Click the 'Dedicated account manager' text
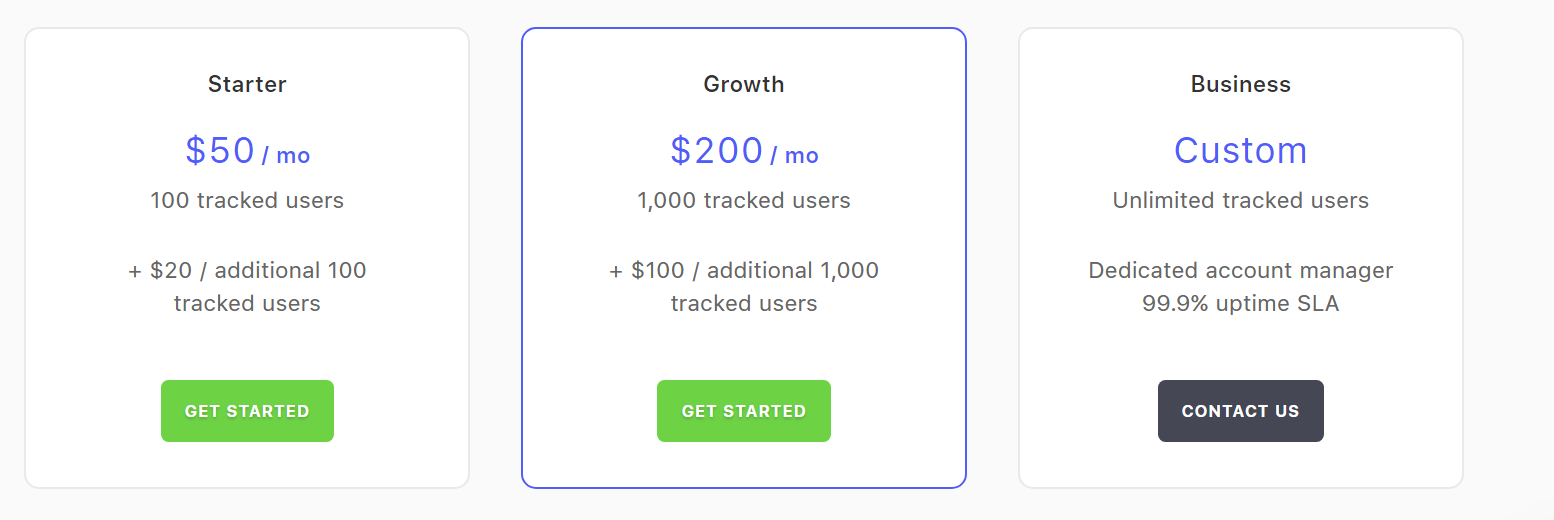The width and height of the screenshot is (1554, 520). pos(1241,271)
